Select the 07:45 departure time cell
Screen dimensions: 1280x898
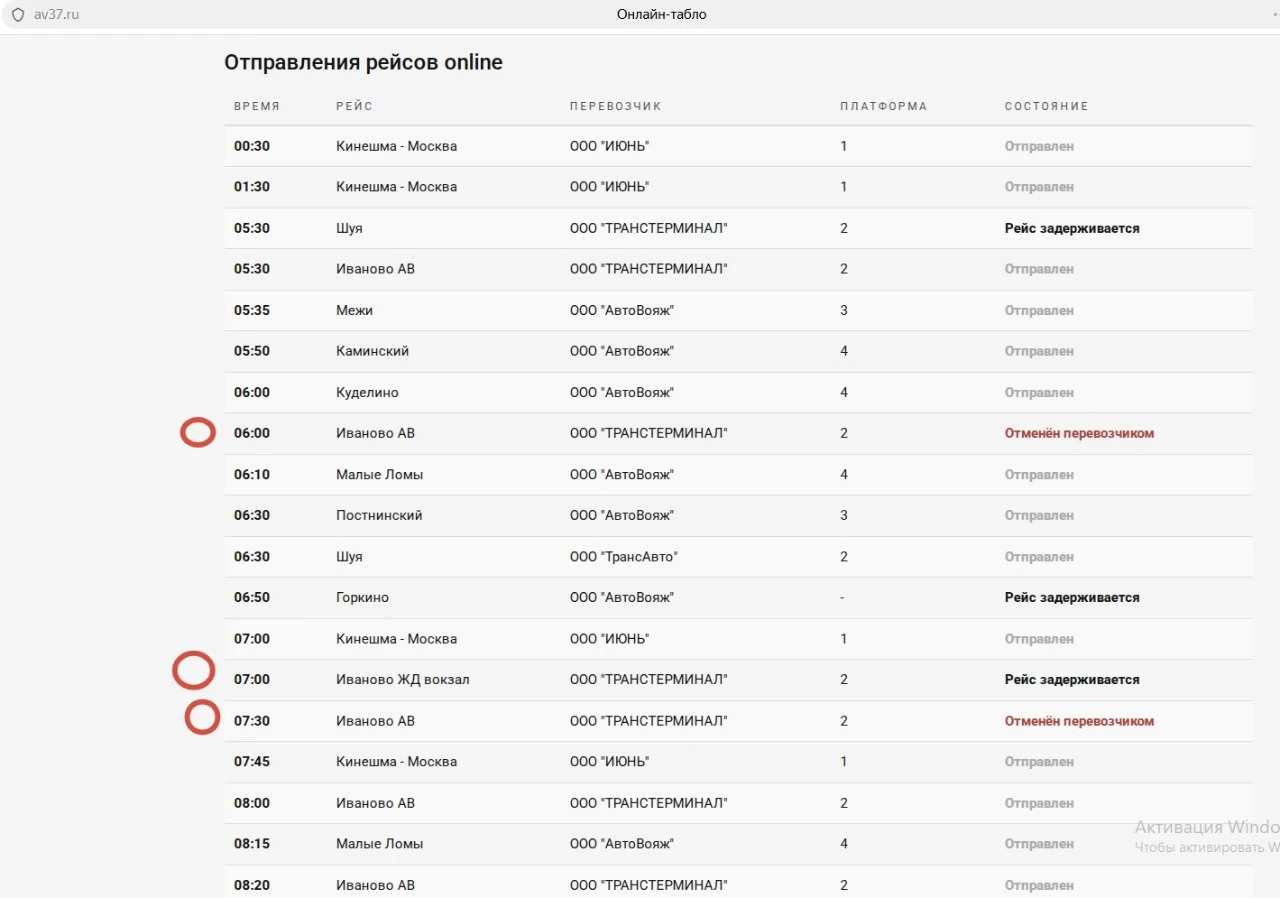click(252, 761)
